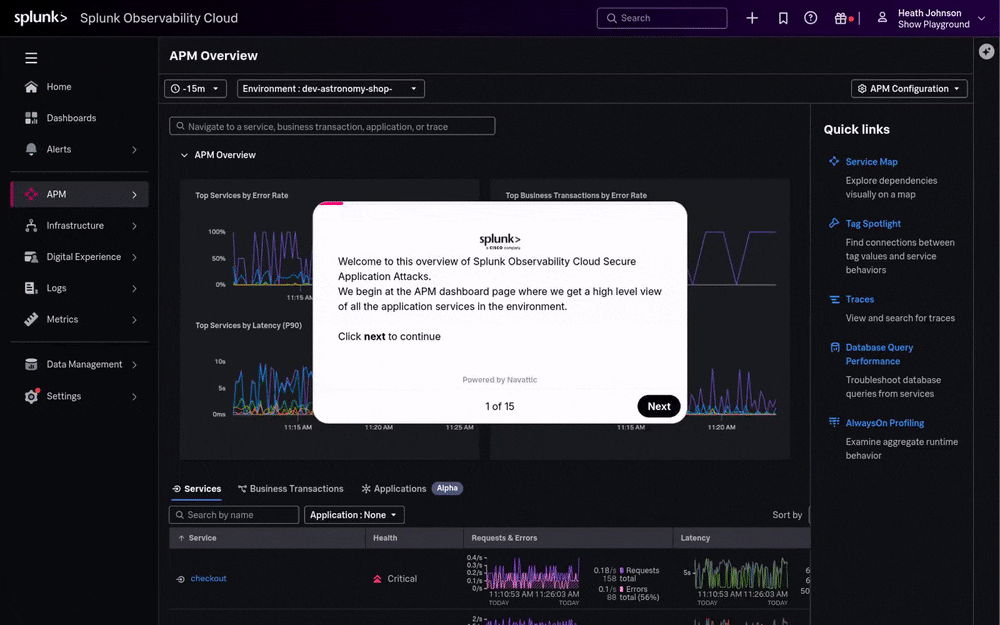1000x625 pixels.
Task: Open the user account menu chevron
Action: [982, 18]
